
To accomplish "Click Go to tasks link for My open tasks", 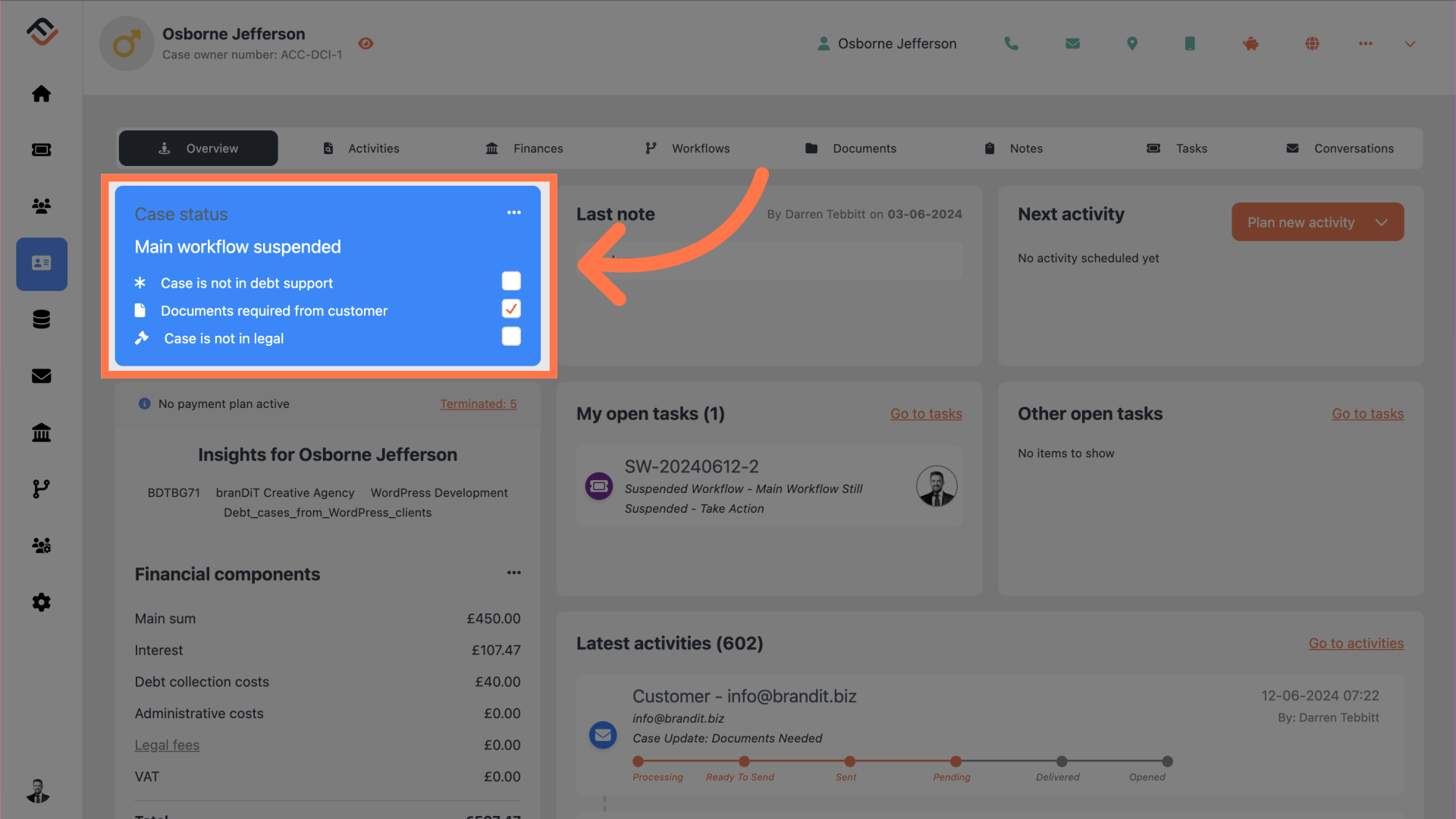I will [x=926, y=412].
